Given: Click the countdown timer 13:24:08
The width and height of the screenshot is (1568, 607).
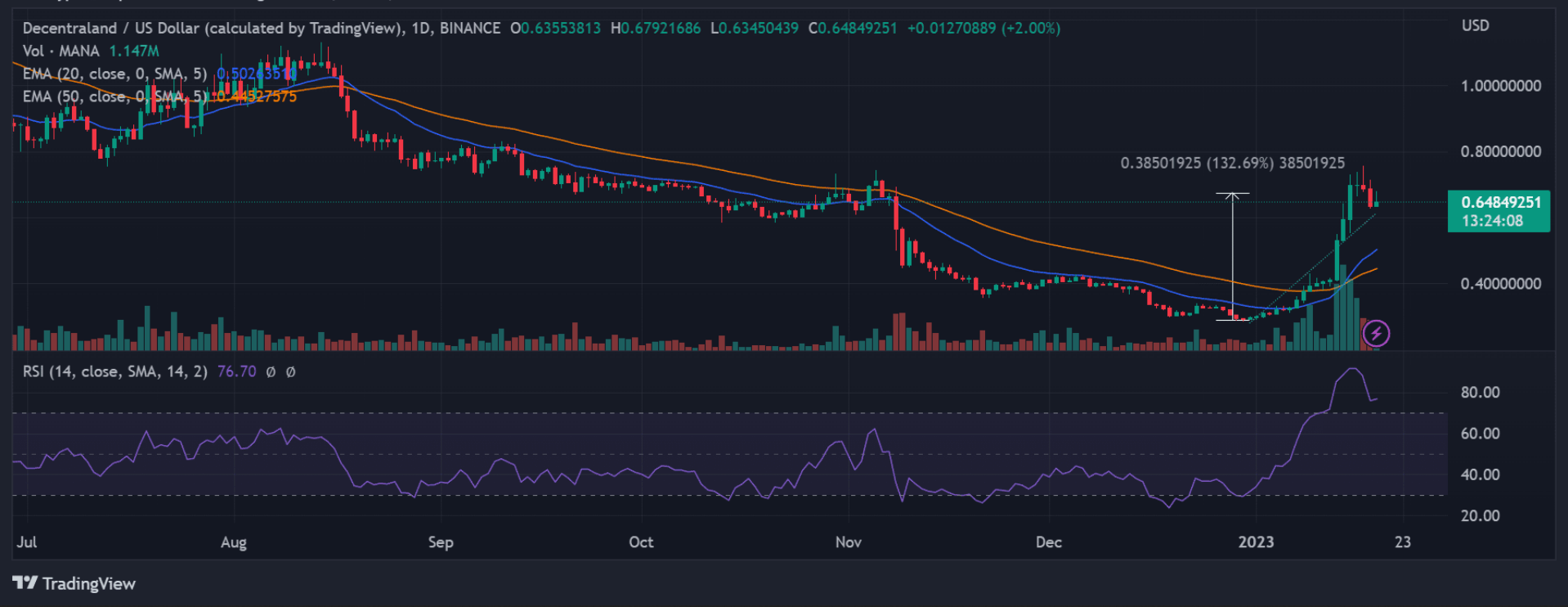Looking at the screenshot, I should coord(1492,221).
